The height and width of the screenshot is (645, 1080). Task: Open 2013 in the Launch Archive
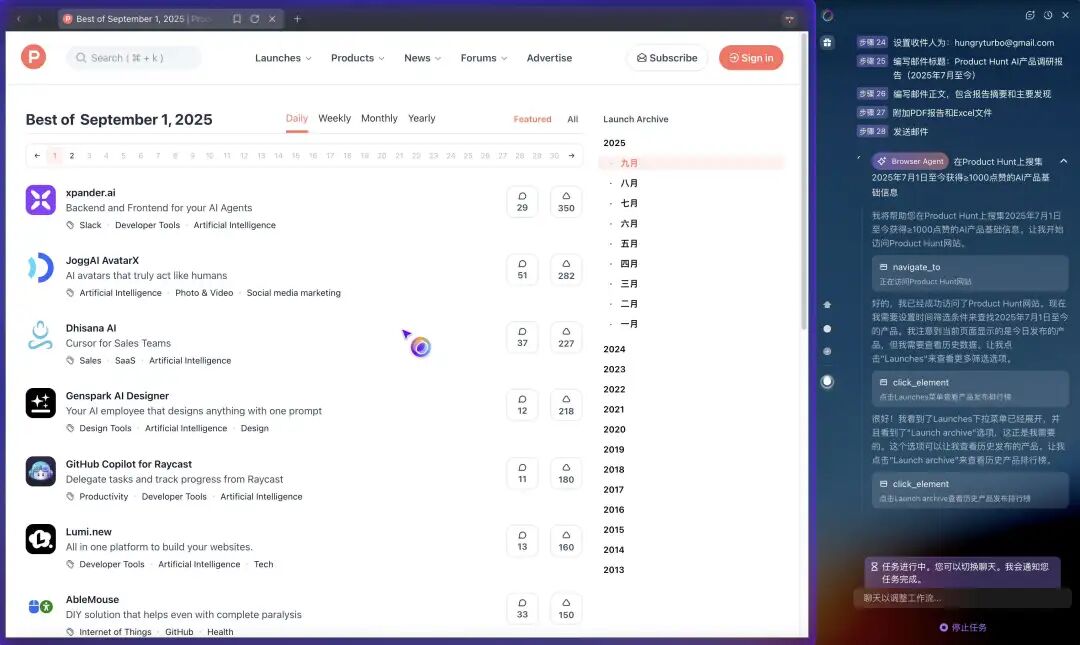(614, 570)
